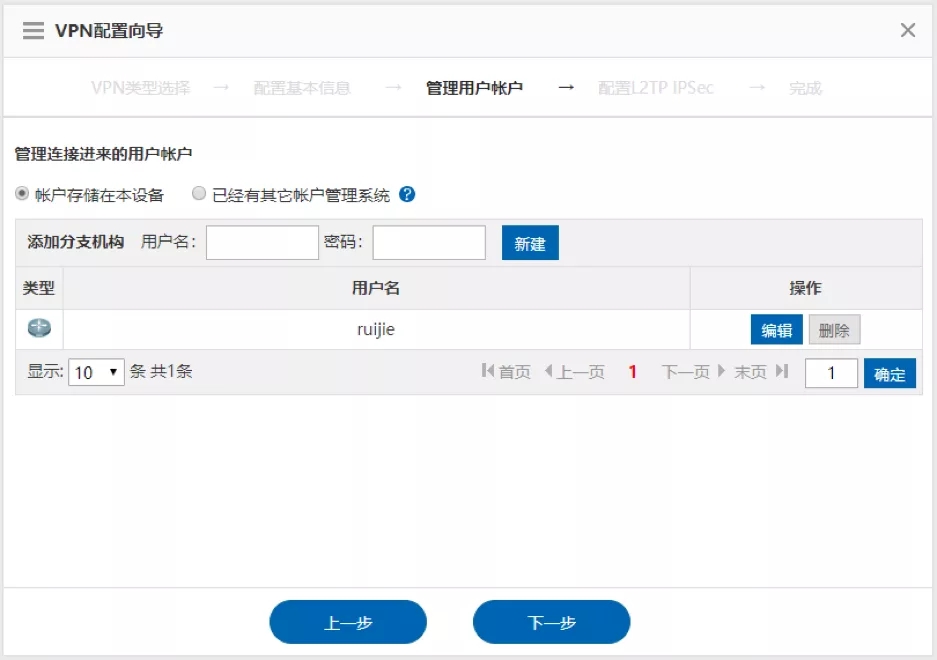Click the 首页 first page link

507,372
